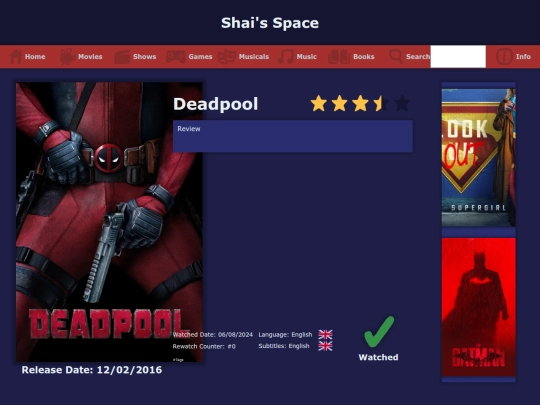Go to the Movies menu item
Screen dimensions: 540x405
click(x=90, y=56)
